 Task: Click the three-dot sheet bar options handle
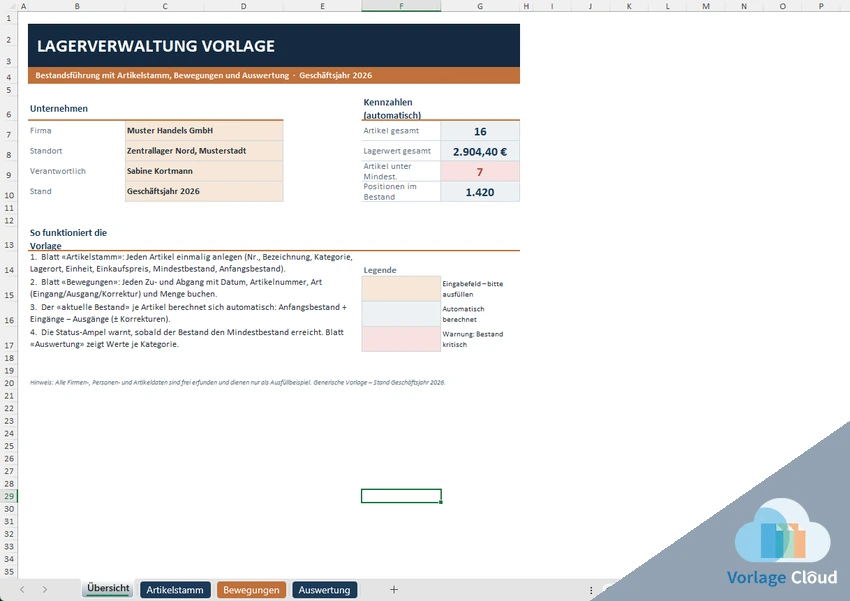coord(591,590)
